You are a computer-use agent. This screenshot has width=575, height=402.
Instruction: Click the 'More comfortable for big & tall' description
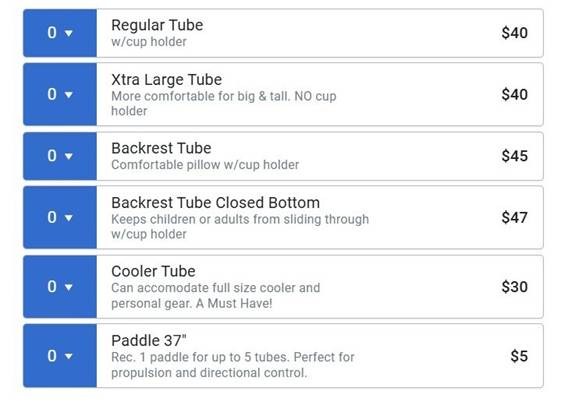224,103
